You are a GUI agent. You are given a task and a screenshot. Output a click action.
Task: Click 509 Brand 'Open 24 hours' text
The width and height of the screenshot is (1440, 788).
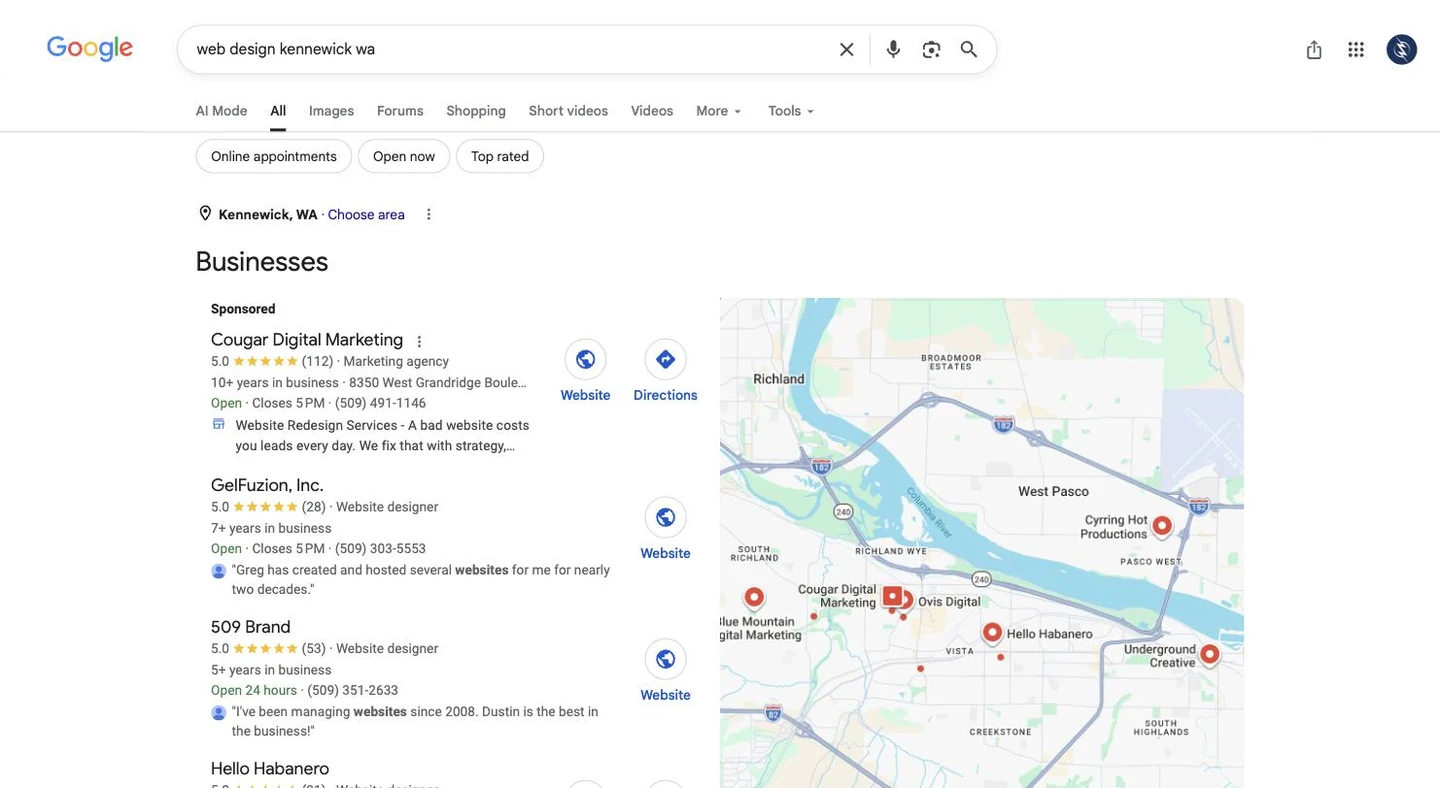click(254, 691)
